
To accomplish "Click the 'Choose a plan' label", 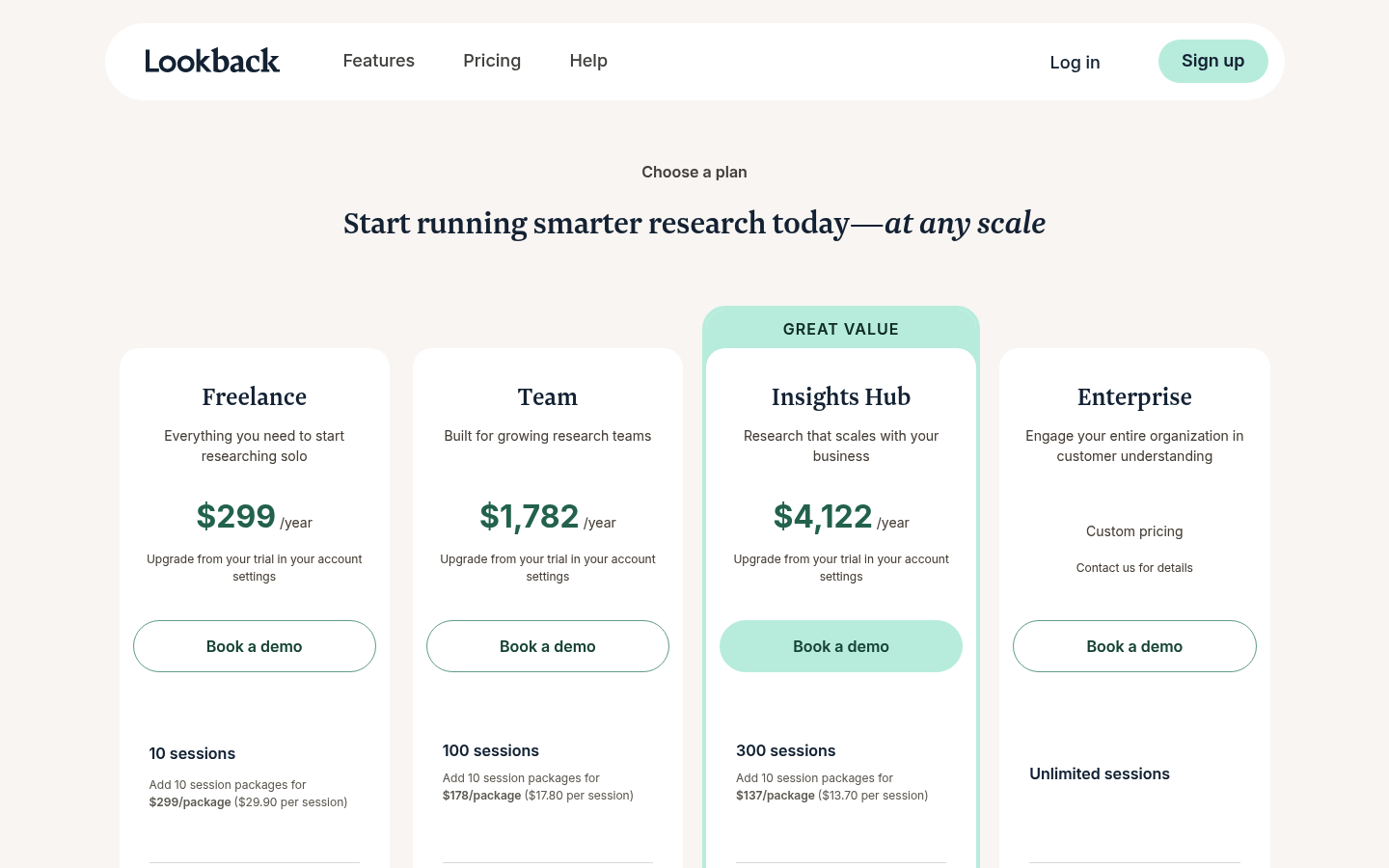I will [x=694, y=172].
